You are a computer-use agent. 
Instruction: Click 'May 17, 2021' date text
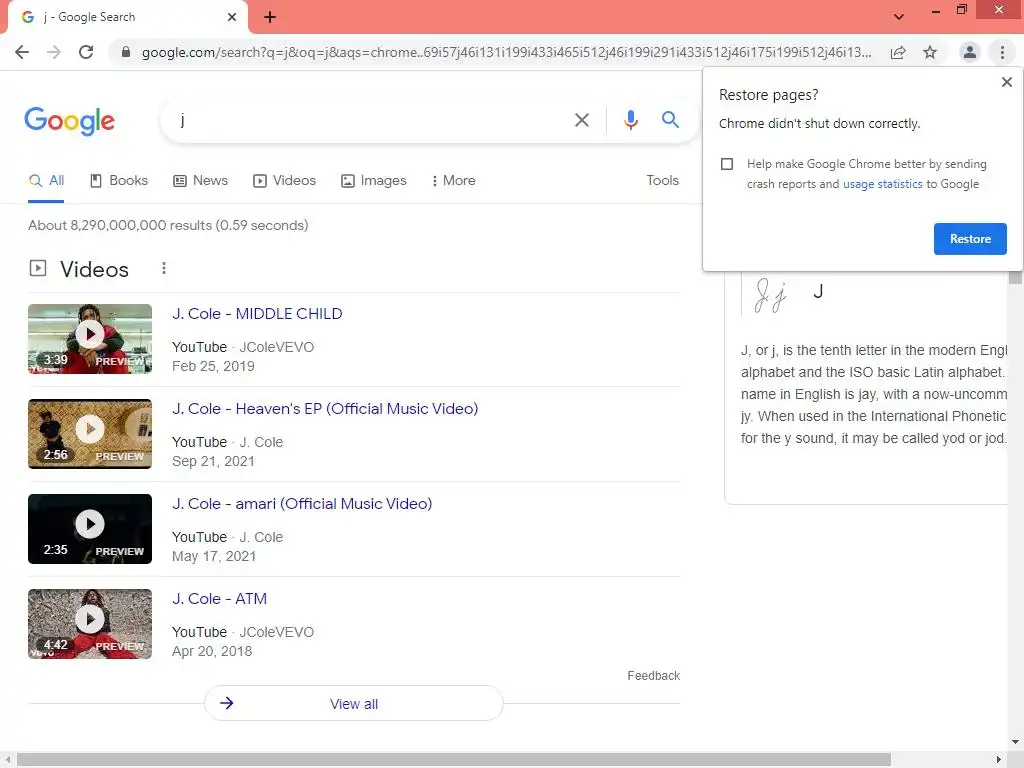(214, 556)
